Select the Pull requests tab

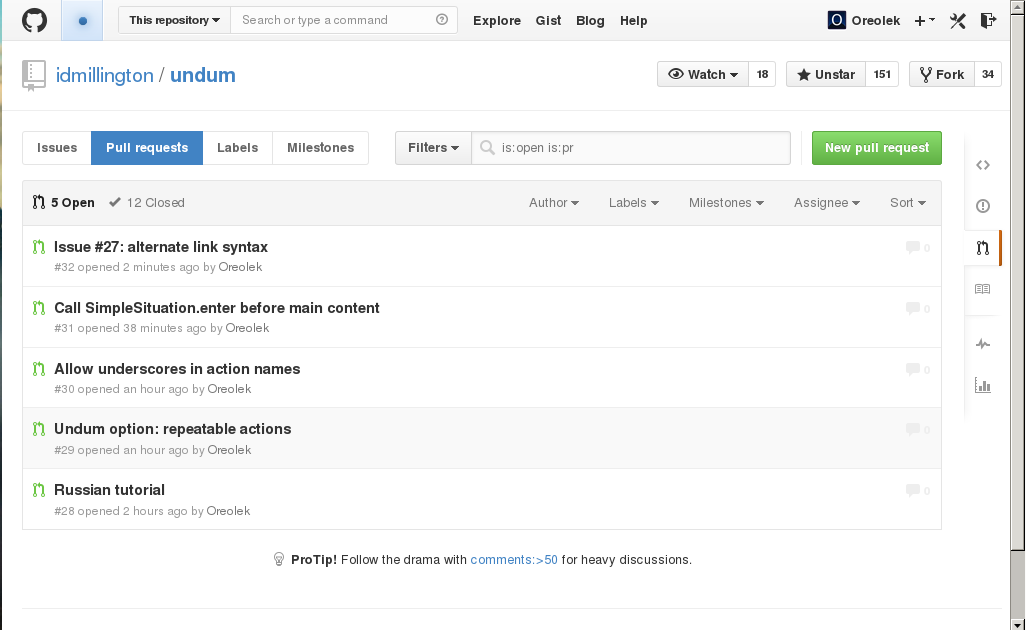point(147,148)
